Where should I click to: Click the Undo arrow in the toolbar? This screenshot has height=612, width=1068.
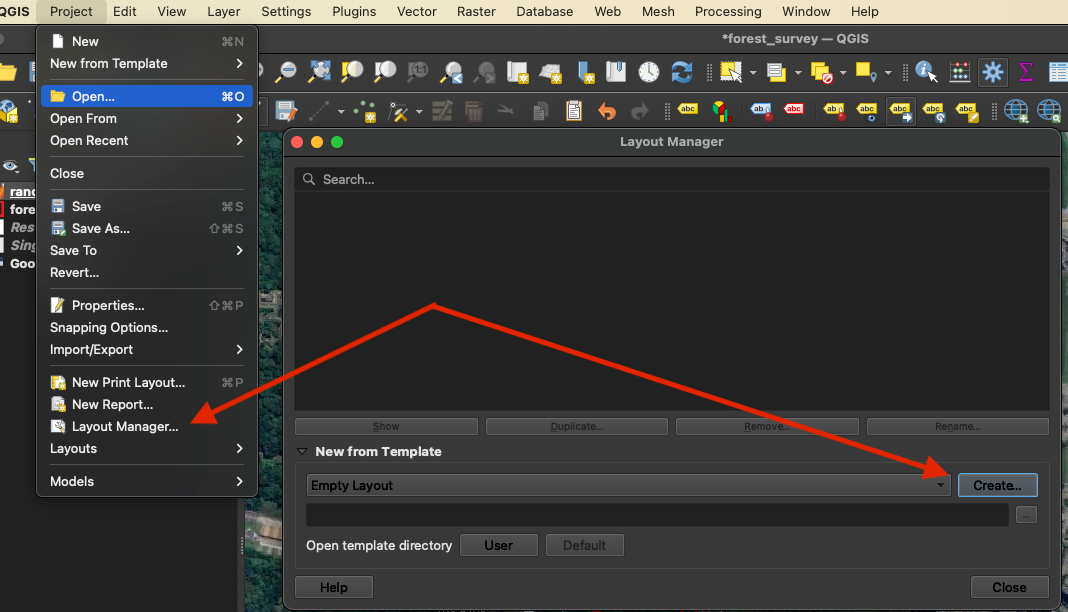click(607, 110)
